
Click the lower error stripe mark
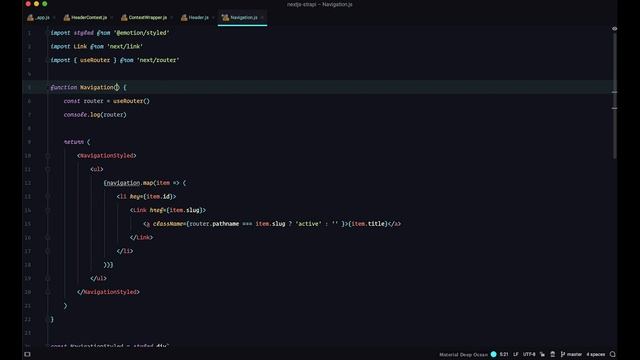click(614, 108)
